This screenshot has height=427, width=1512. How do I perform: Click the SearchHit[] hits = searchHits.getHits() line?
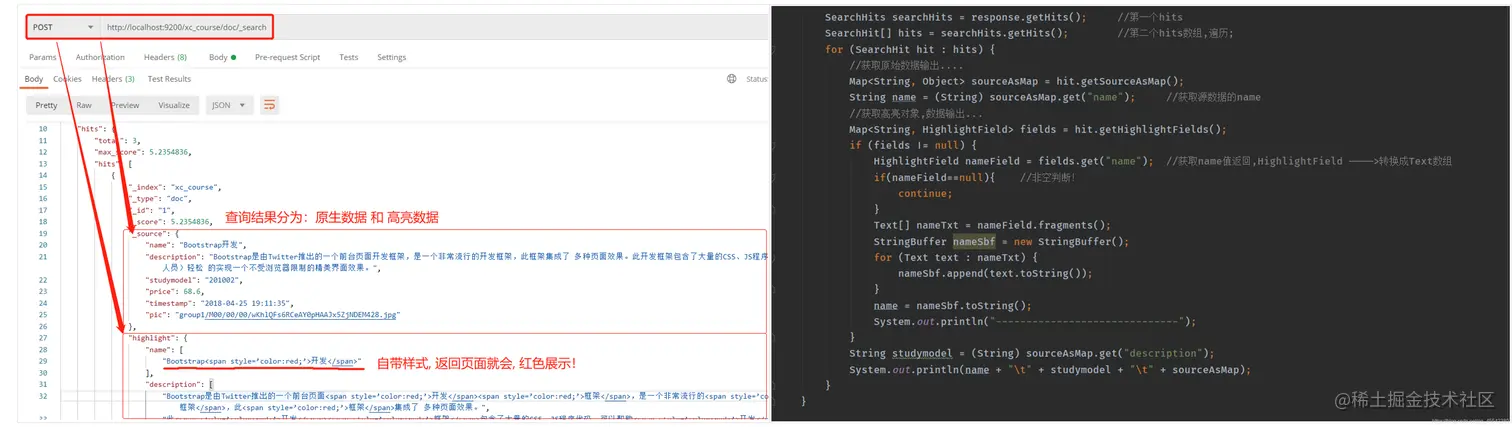pyautogui.click(x=946, y=33)
